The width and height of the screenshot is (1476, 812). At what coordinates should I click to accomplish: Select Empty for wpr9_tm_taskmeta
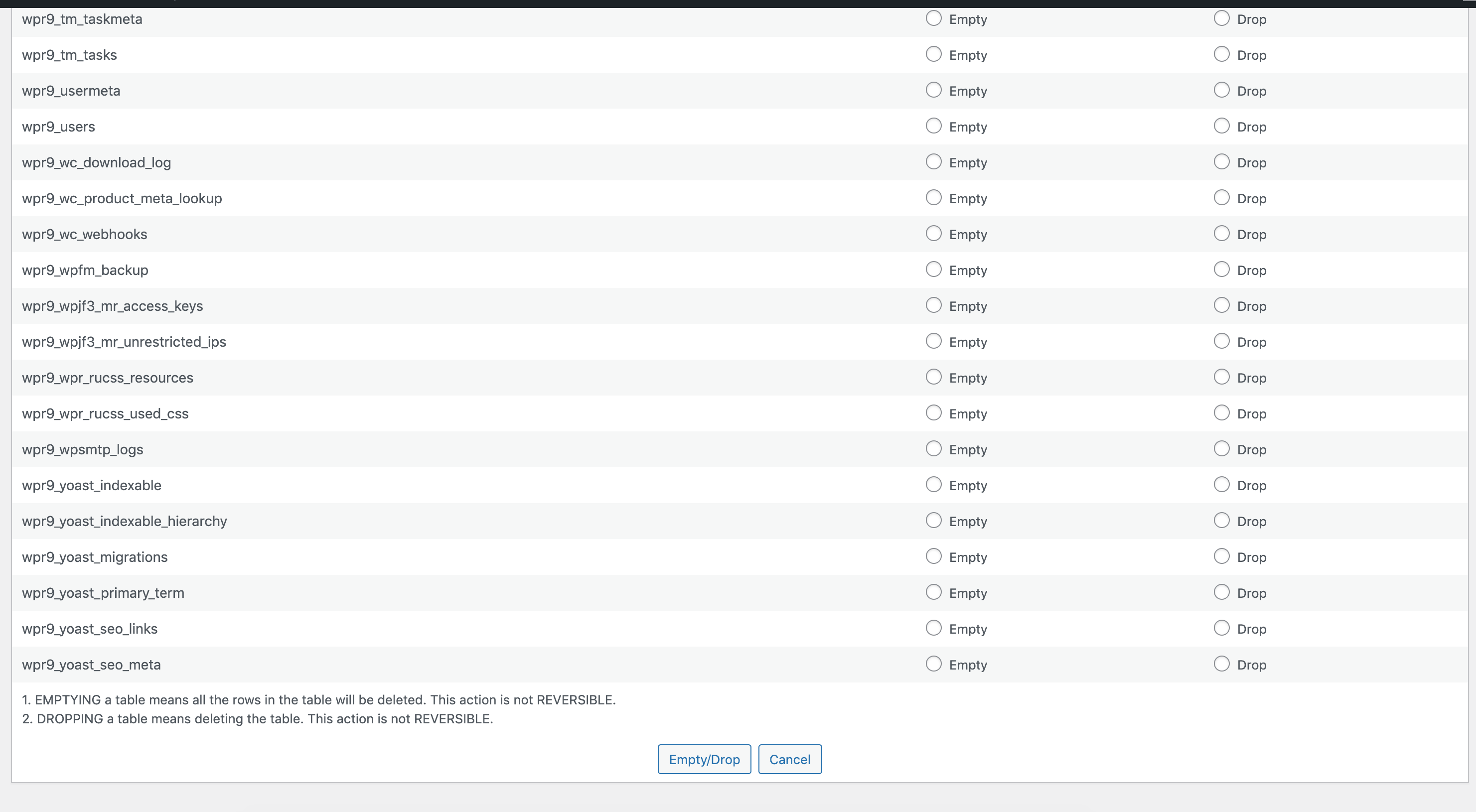tap(933, 18)
